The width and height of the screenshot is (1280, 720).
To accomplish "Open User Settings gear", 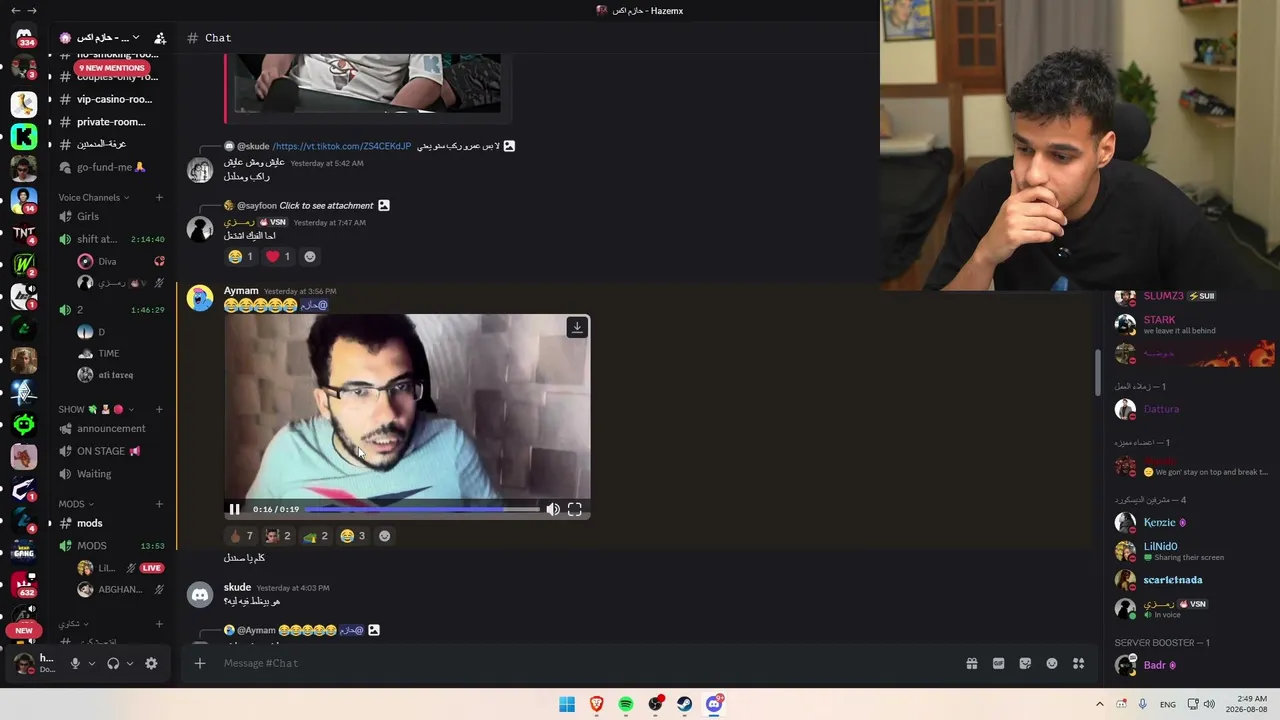I will click(x=151, y=663).
